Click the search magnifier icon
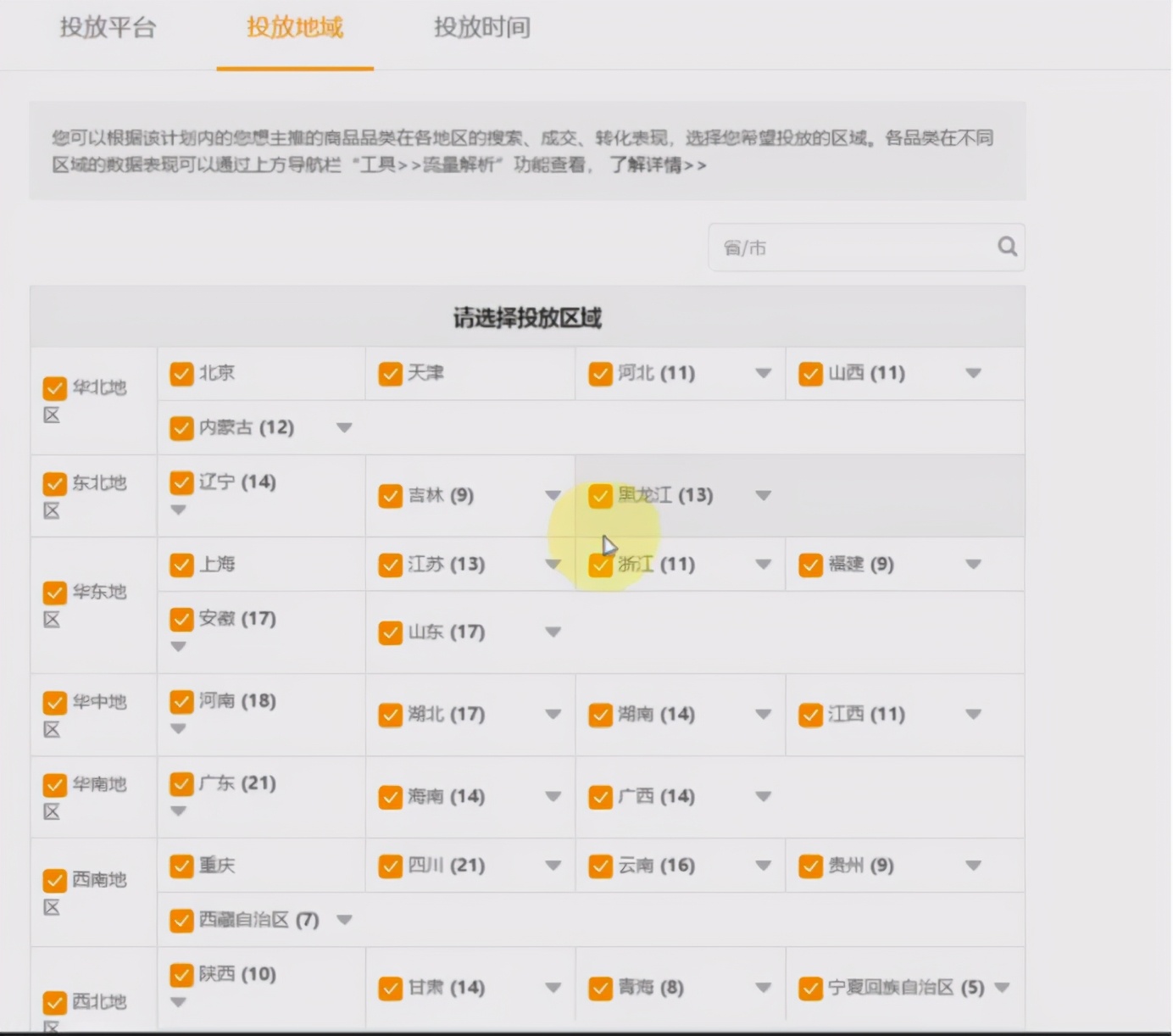Screen dimensions: 1173x1036 (1007, 247)
